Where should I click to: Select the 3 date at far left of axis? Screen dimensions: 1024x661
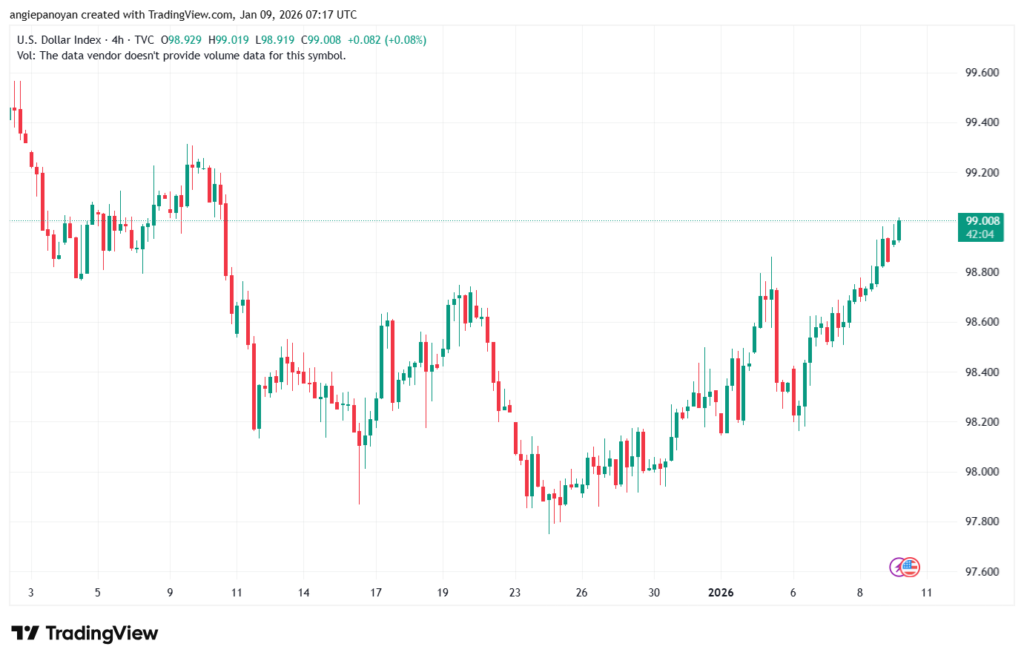31,593
